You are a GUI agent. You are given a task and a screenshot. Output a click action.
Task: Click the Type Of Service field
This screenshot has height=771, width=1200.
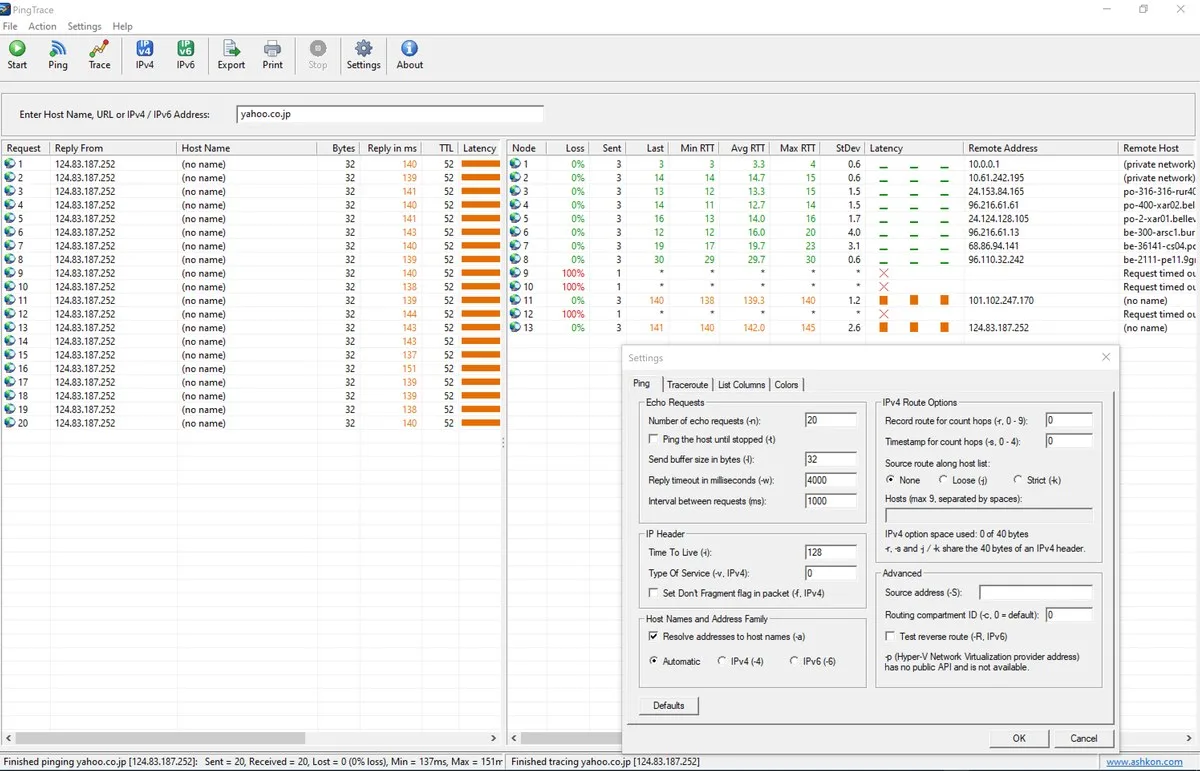point(831,574)
